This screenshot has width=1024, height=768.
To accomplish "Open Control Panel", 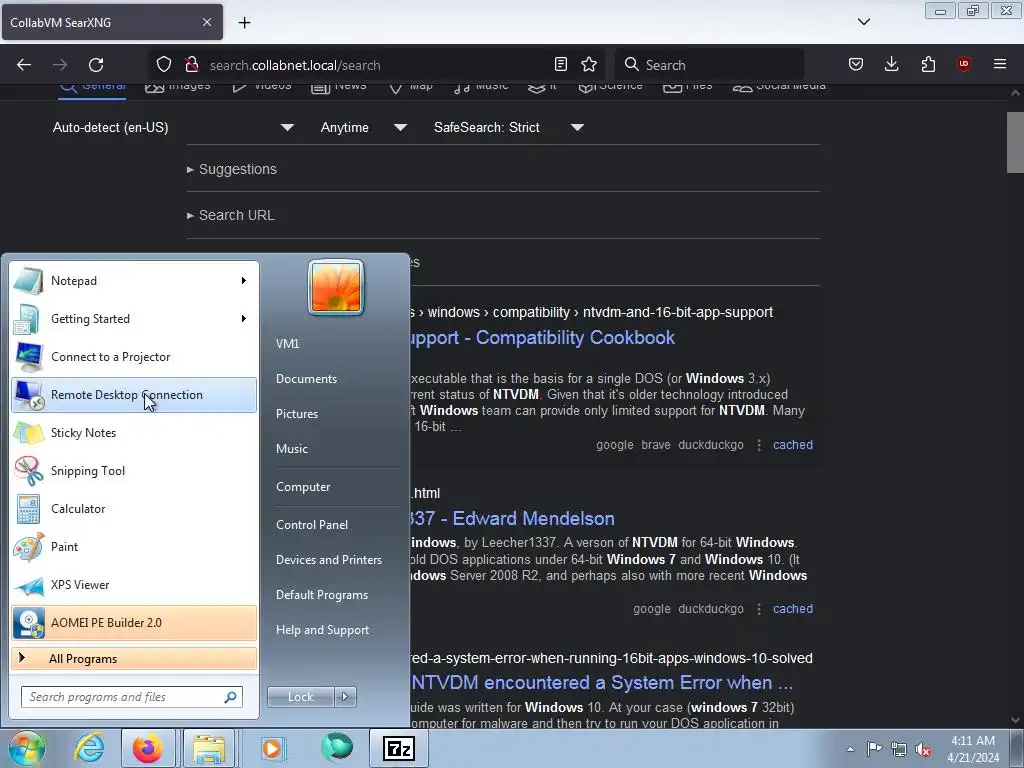I will pyautogui.click(x=312, y=524).
